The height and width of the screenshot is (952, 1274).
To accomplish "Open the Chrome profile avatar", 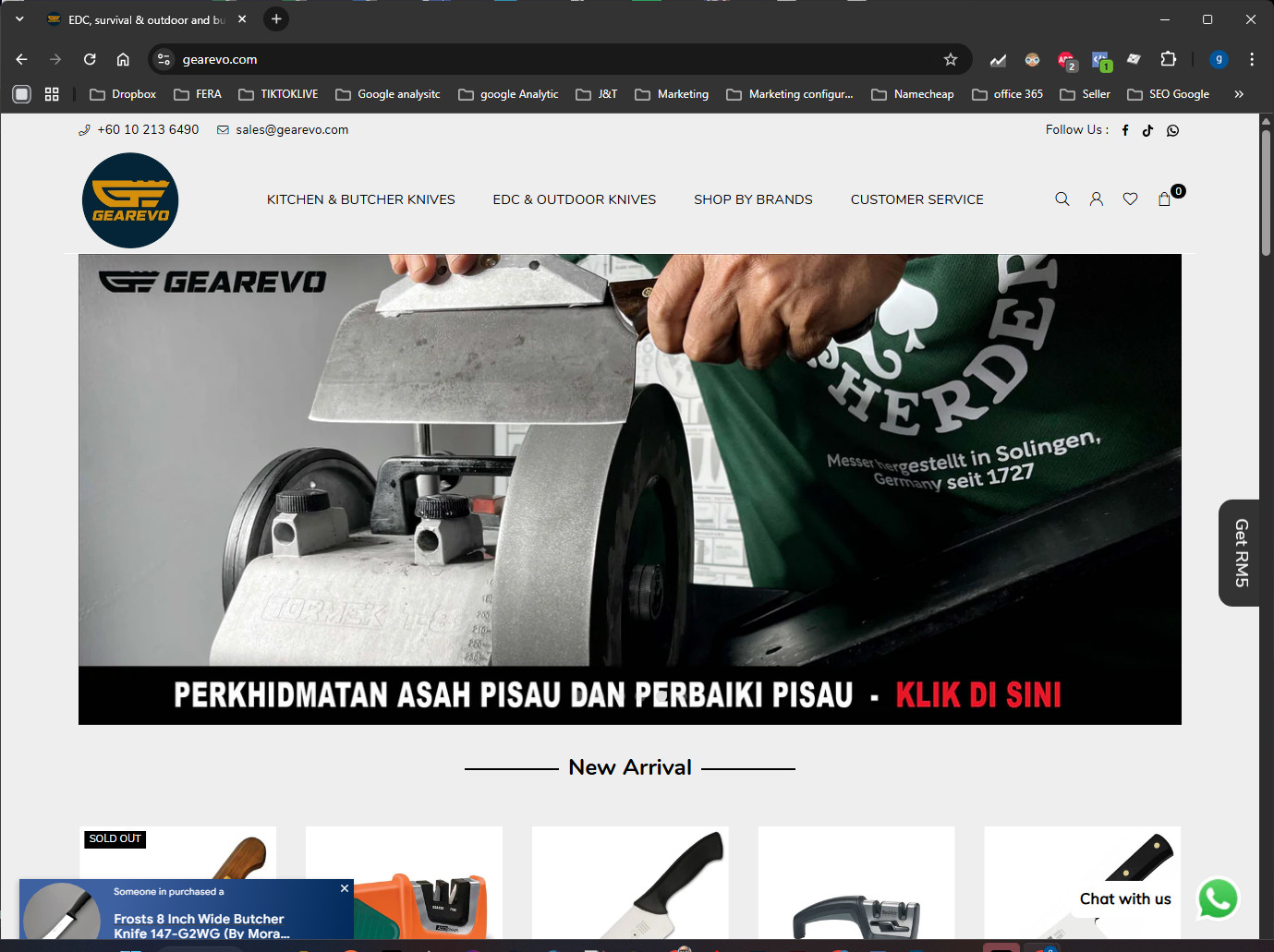I will click(1219, 59).
